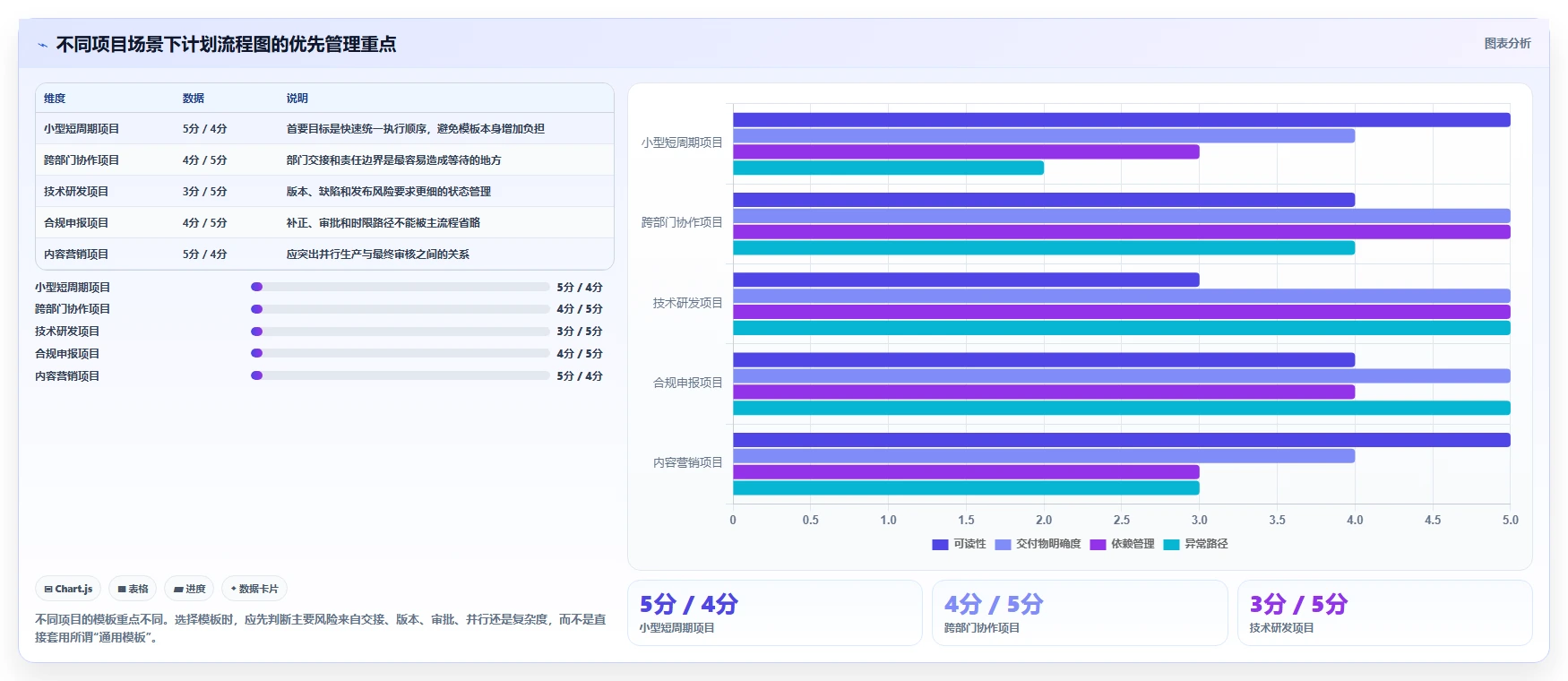
Task: Click table cell 内容营销项目
Action: click(76, 254)
